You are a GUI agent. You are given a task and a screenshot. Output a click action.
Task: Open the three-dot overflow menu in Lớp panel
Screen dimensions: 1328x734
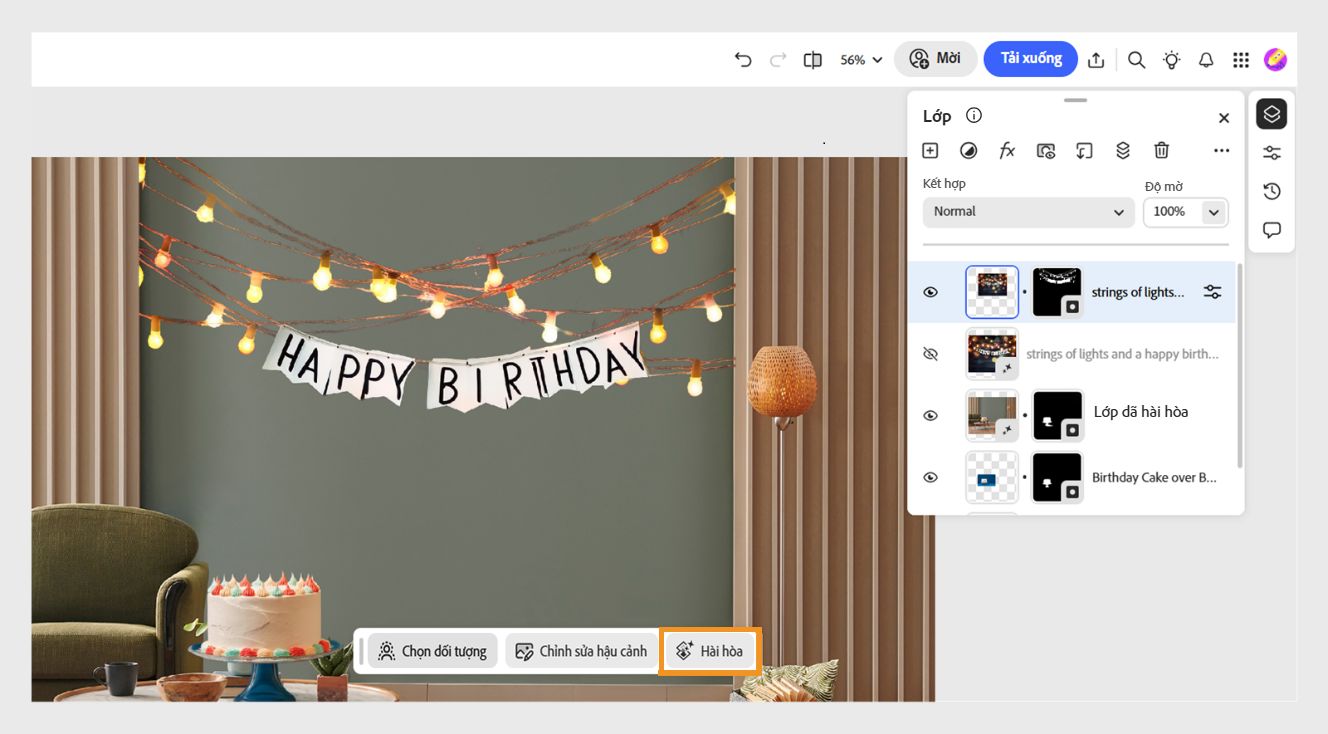point(1221,150)
